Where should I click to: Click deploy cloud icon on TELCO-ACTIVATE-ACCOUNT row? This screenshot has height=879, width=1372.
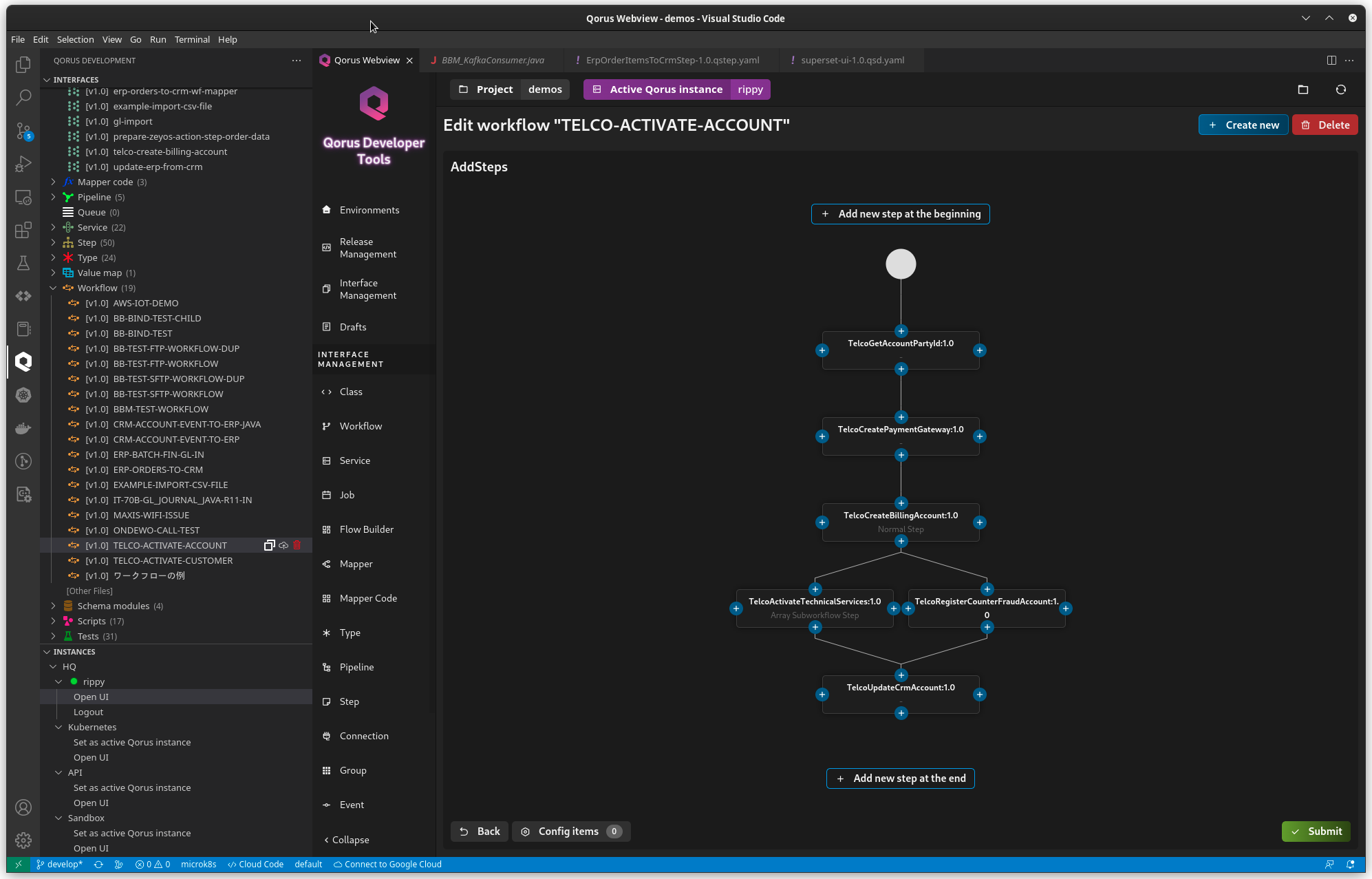tap(283, 545)
